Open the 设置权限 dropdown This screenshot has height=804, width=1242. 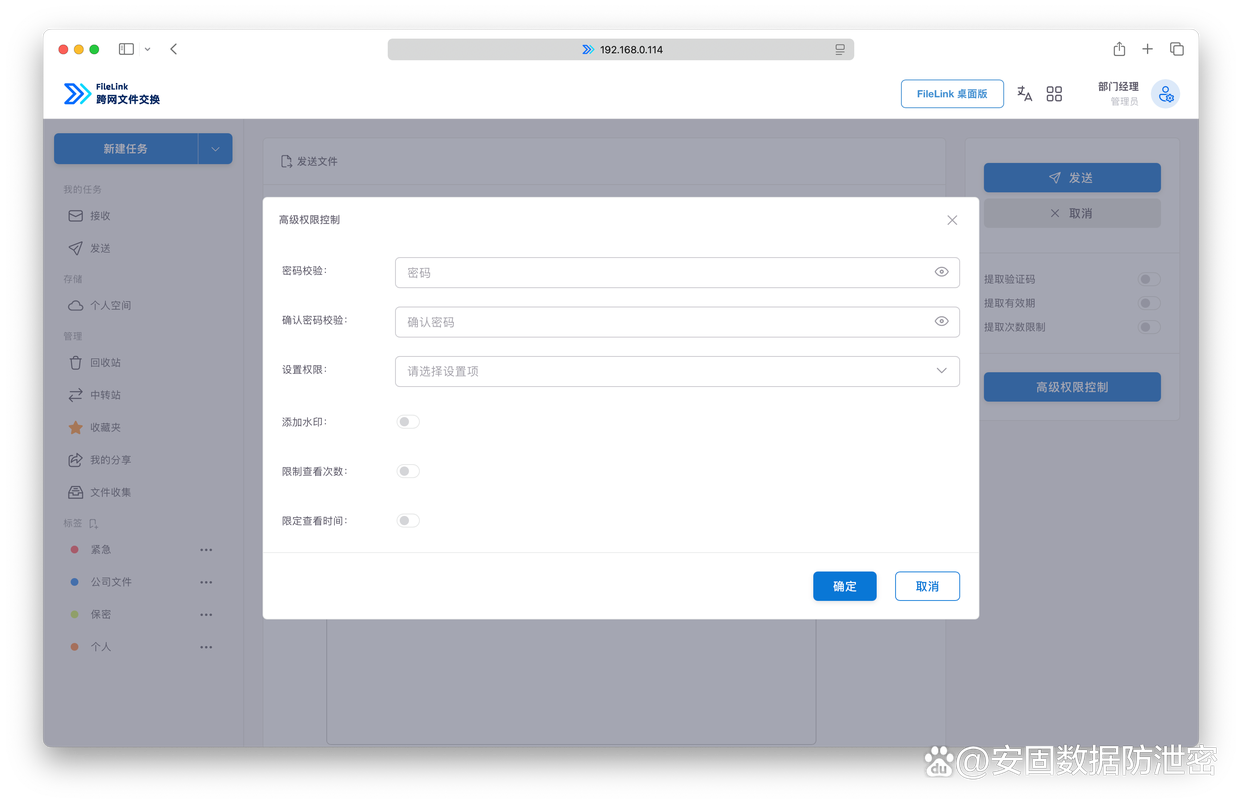pos(677,371)
